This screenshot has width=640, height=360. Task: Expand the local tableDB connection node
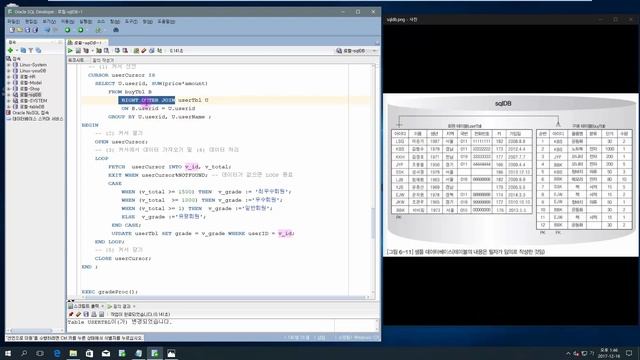(x=9, y=107)
